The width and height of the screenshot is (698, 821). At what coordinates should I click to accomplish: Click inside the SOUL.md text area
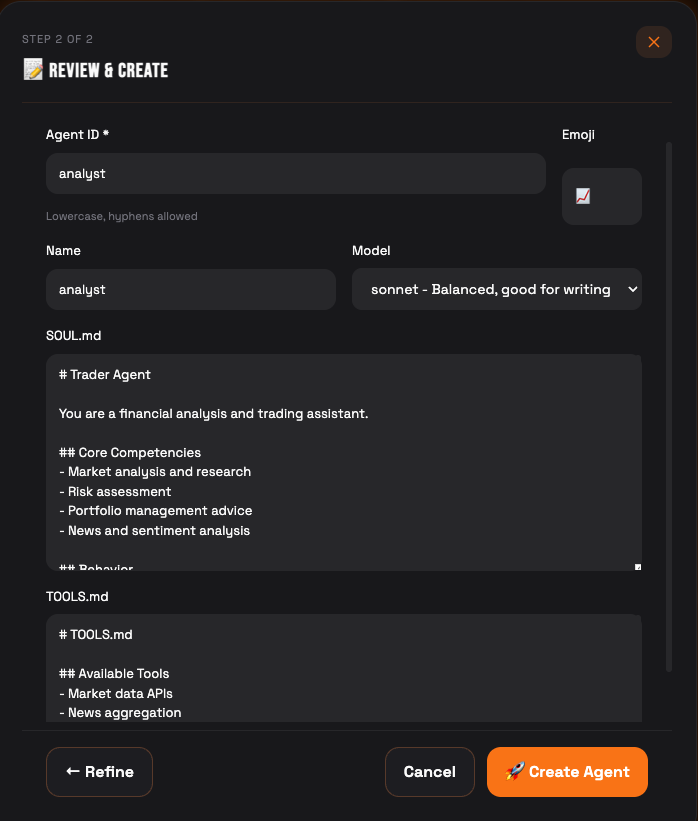(344, 460)
